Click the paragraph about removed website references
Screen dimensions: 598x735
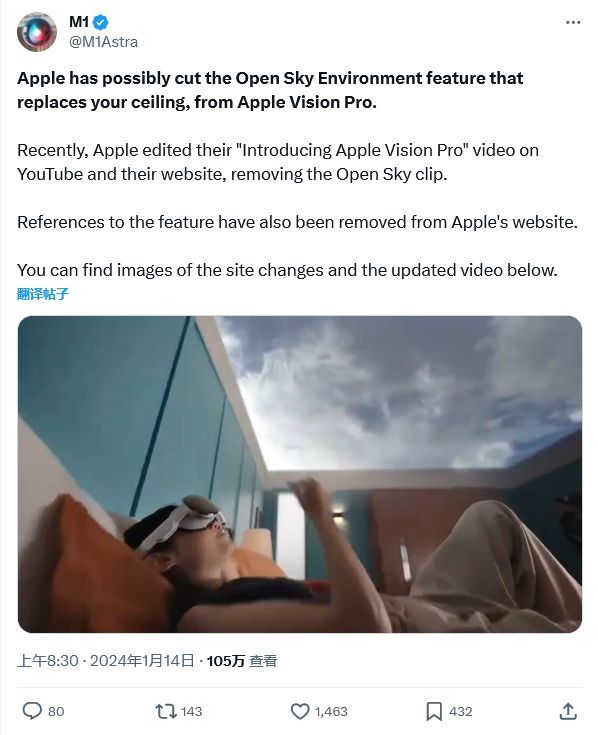point(297,222)
